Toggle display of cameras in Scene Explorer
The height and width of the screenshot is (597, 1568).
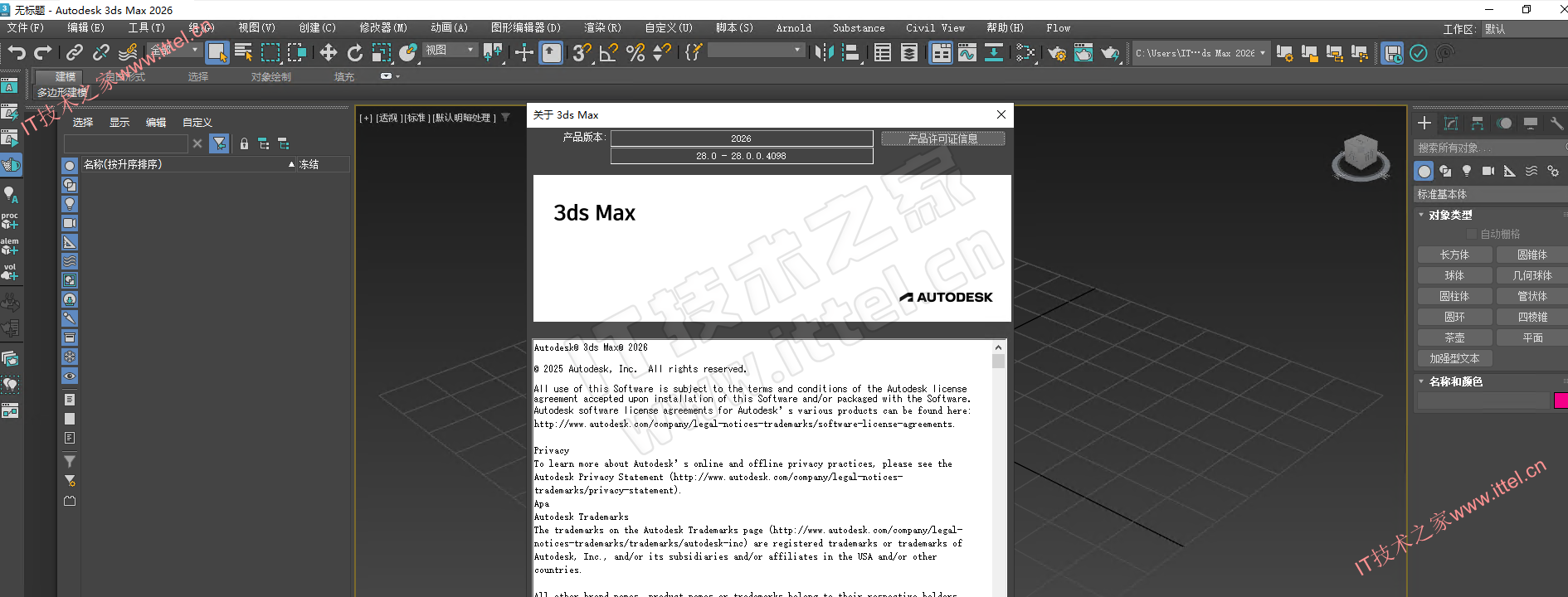click(x=70, y=223)
